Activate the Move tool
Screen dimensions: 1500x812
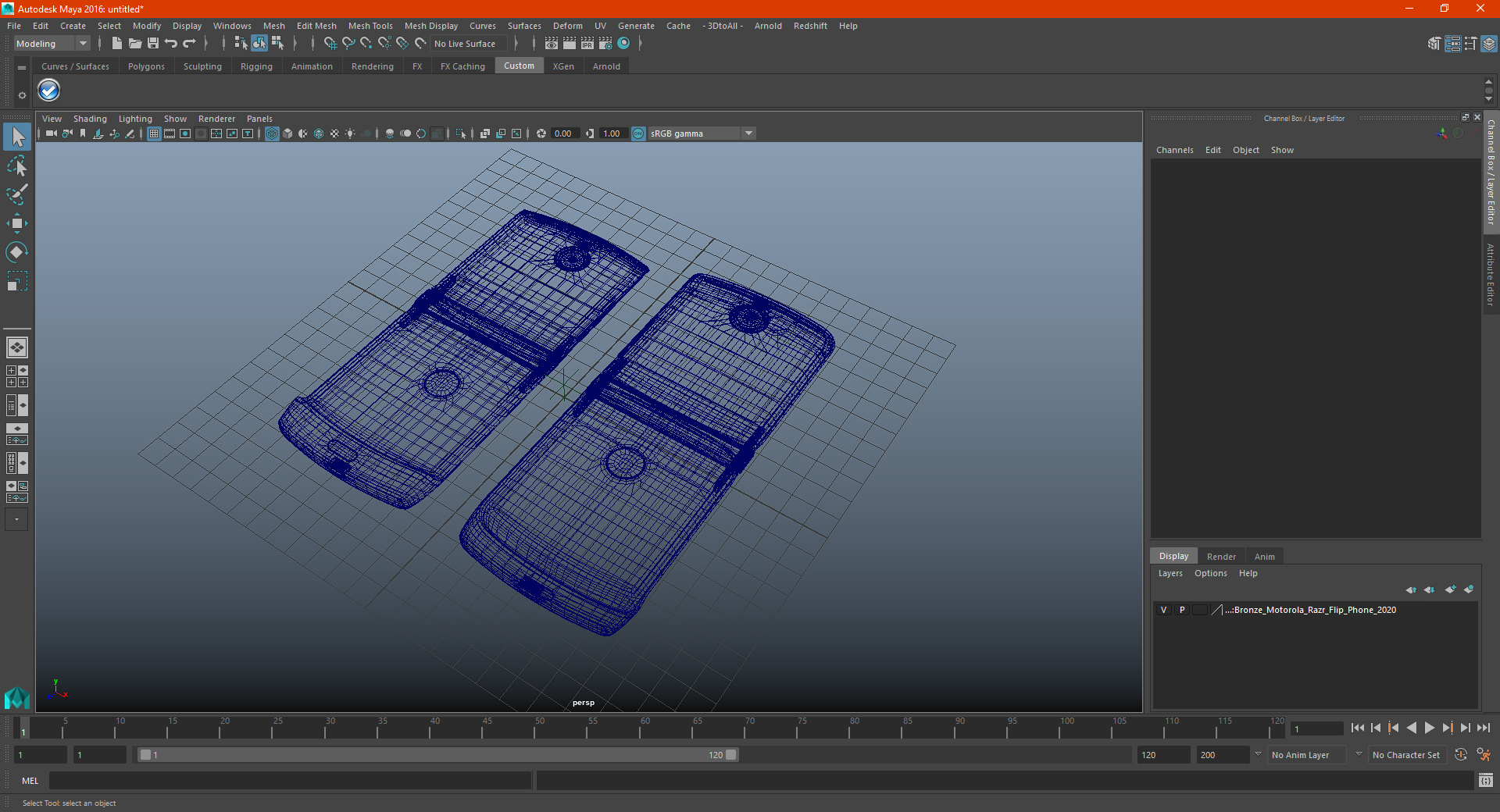pos(17,223)
